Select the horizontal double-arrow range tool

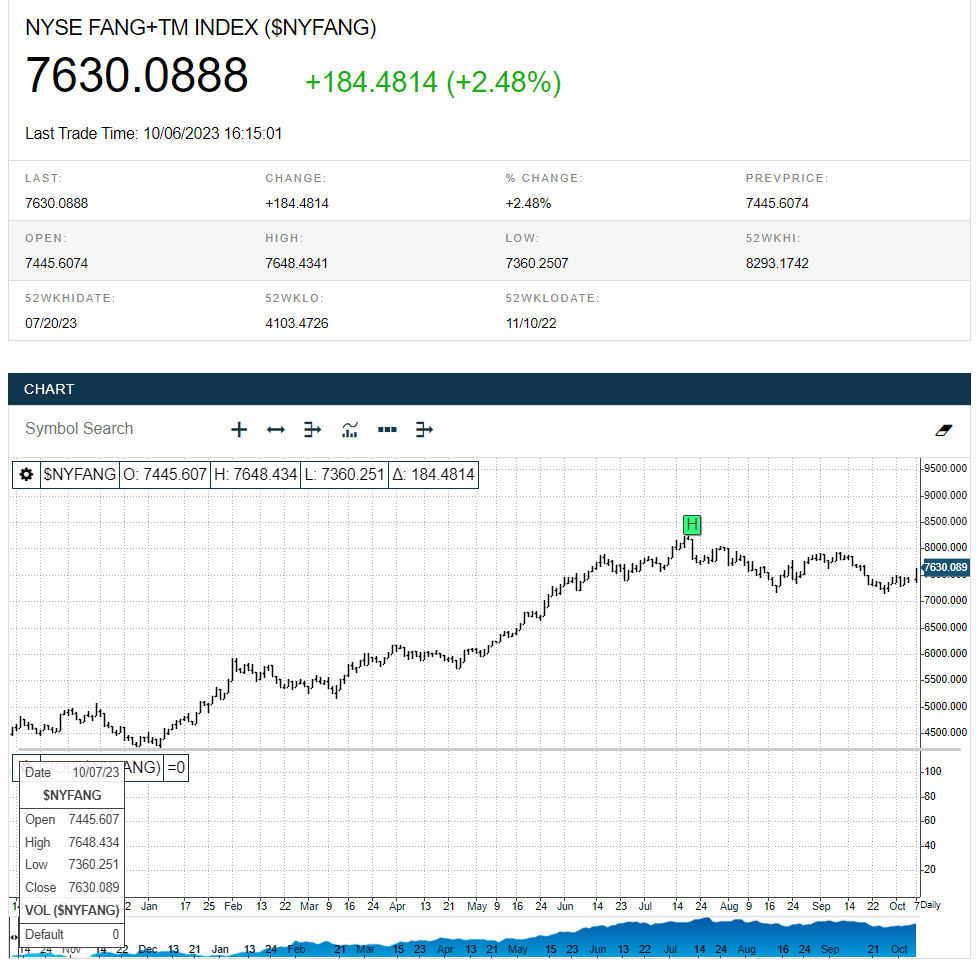pos(276,429)
